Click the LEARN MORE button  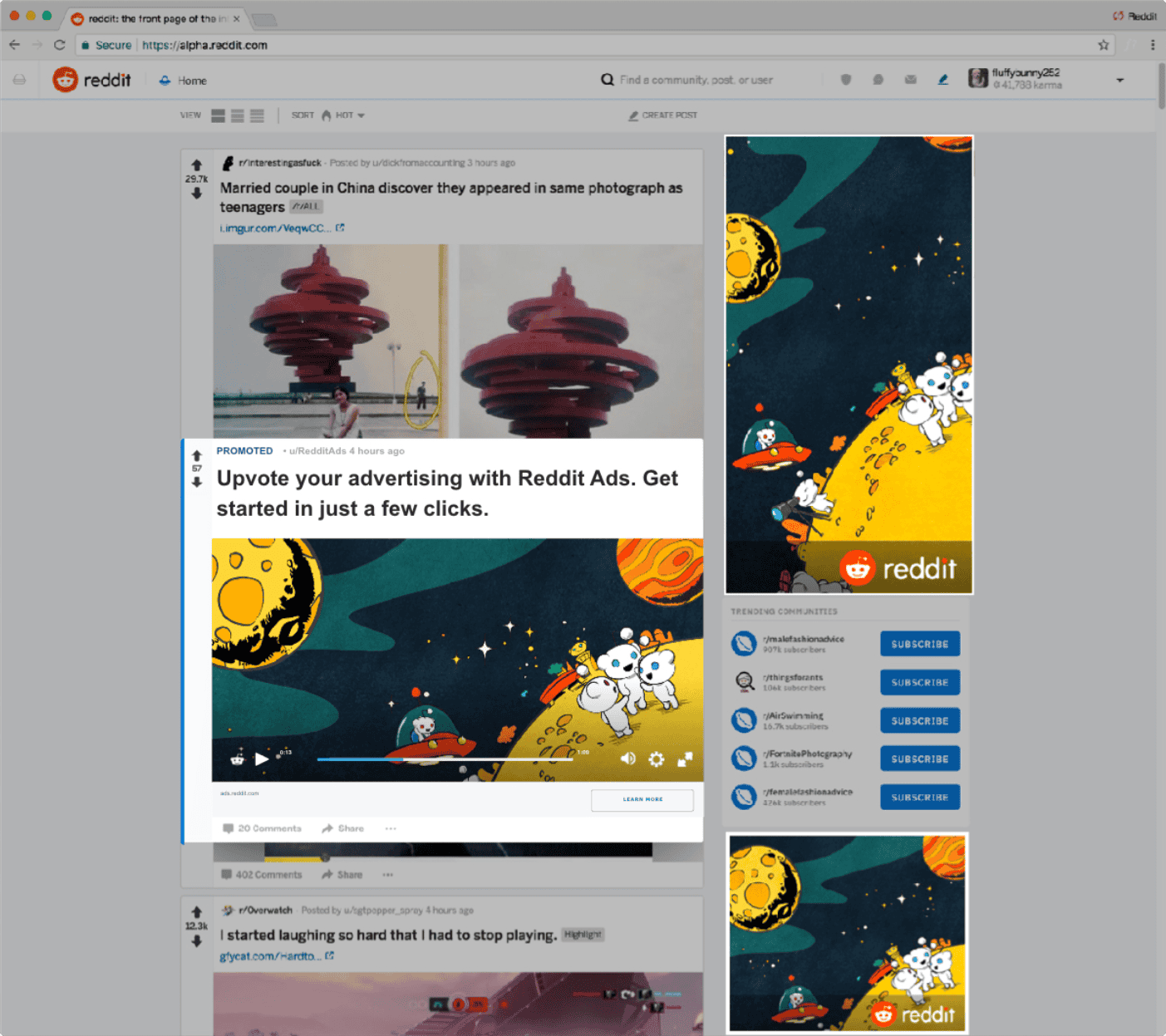(642, 799)
